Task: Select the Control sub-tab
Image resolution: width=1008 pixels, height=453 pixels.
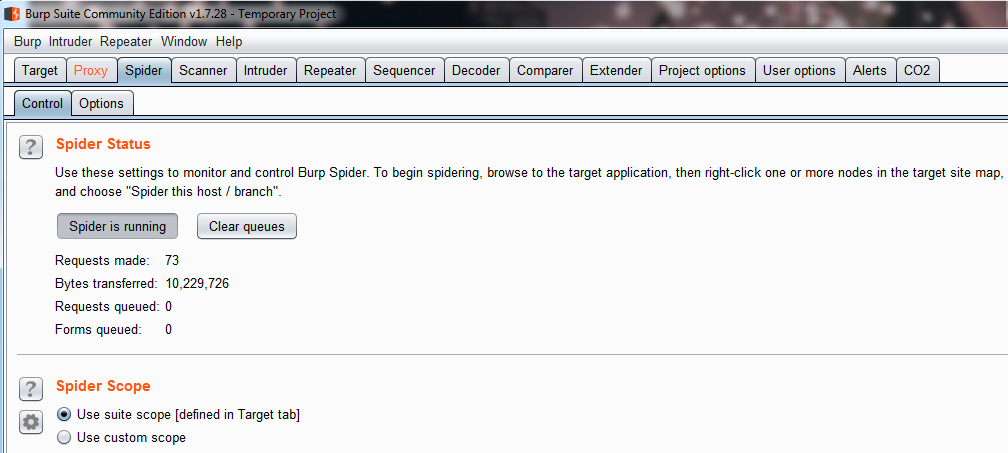Action: tap(42, 103)
